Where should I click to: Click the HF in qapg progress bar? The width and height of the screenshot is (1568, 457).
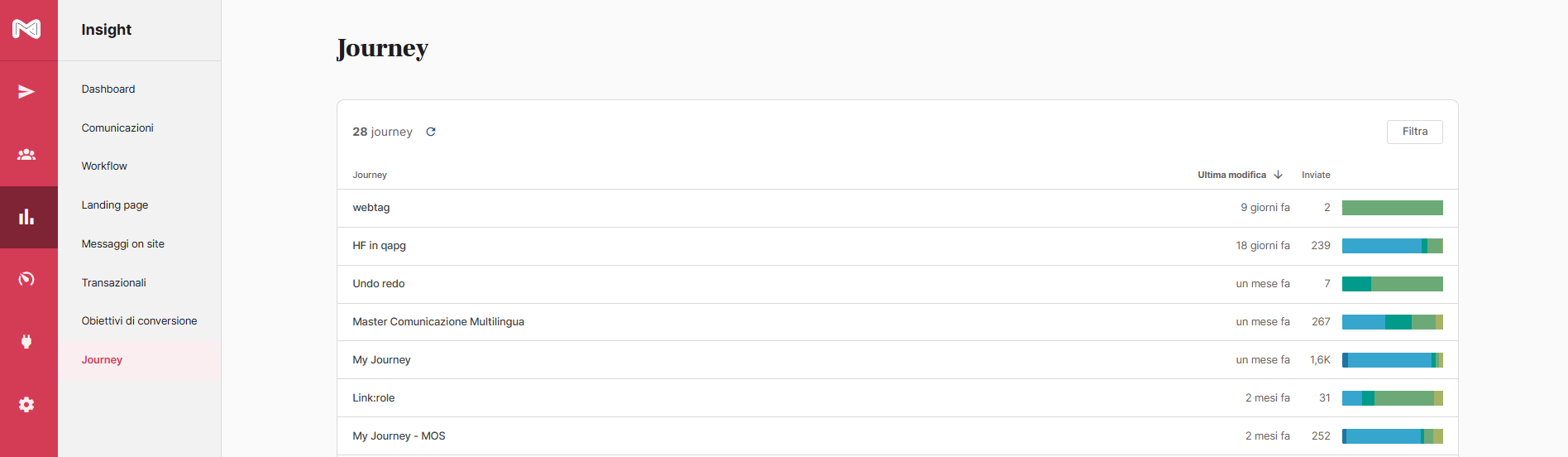tap(1392, 246)
